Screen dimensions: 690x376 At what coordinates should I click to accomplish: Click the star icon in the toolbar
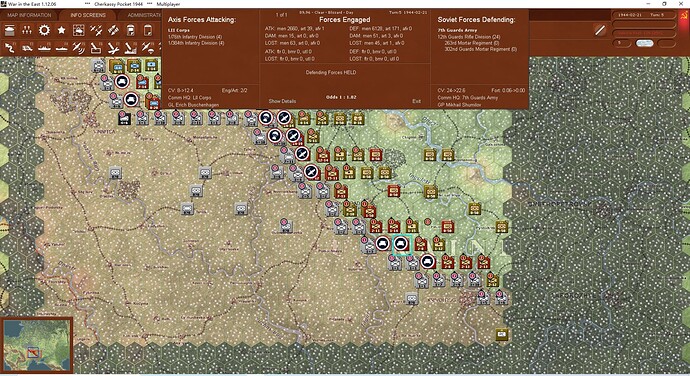tap(61, 30)
